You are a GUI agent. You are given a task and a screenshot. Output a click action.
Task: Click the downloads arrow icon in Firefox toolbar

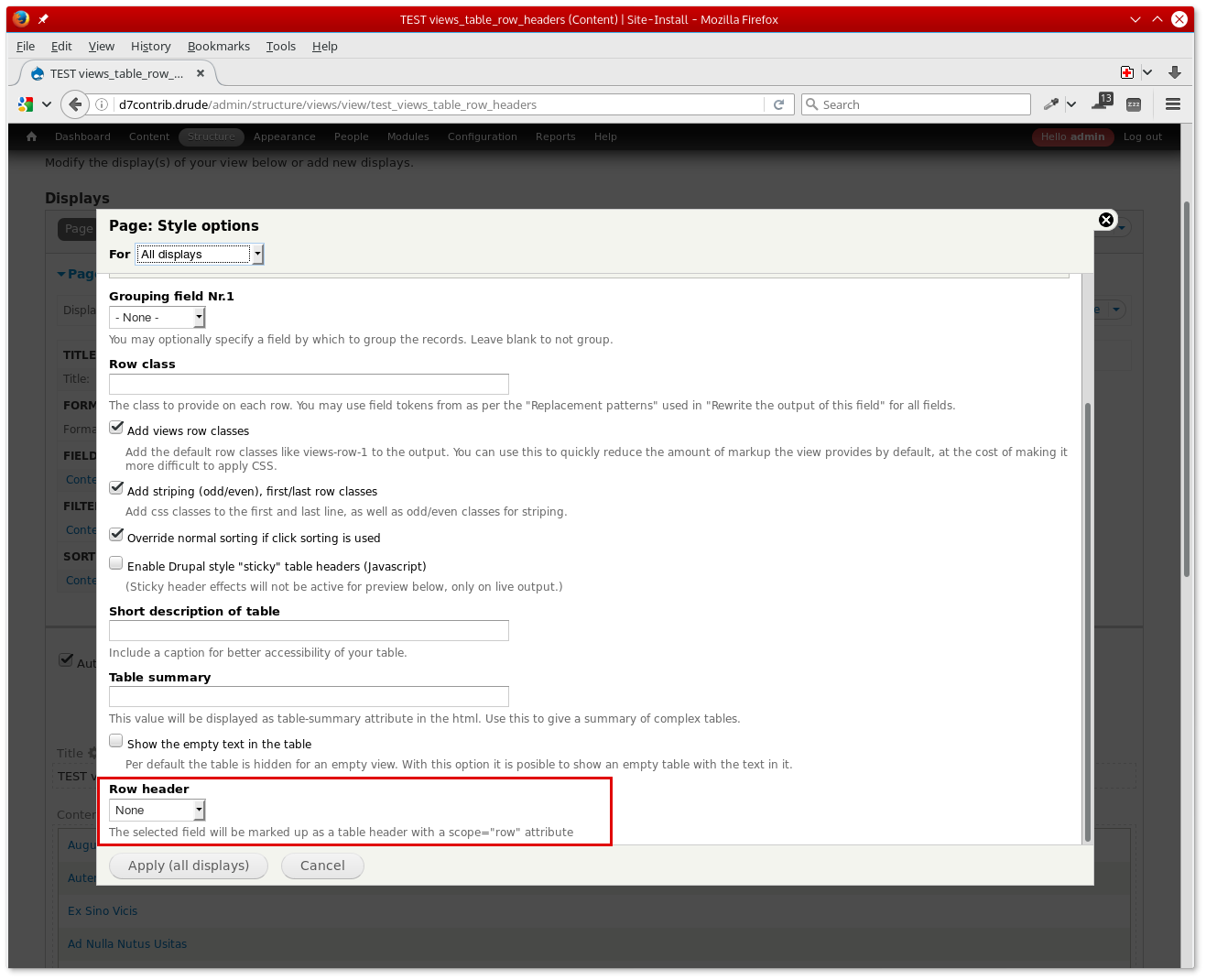tap(1174, 71)
